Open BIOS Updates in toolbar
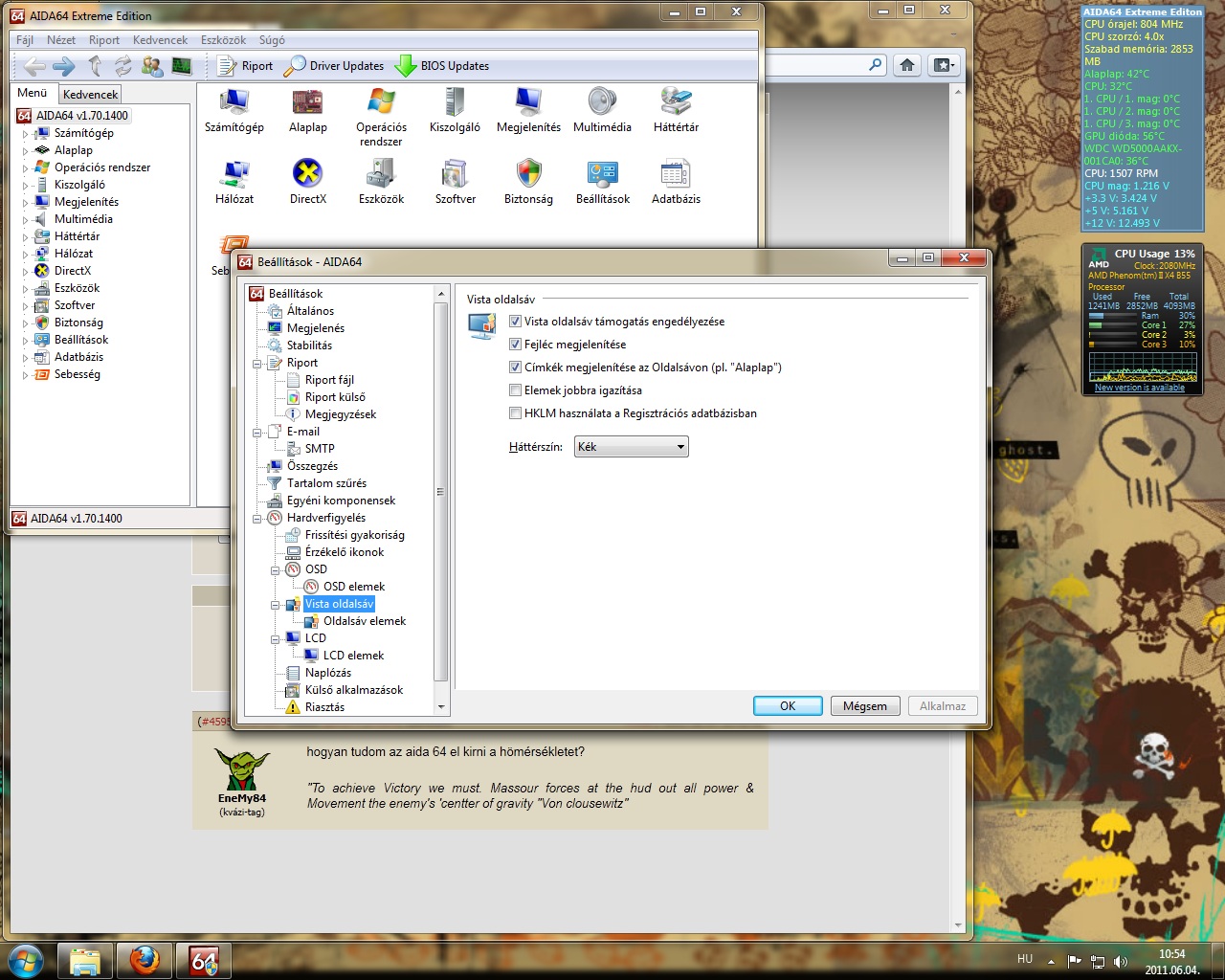 point(442,66)
